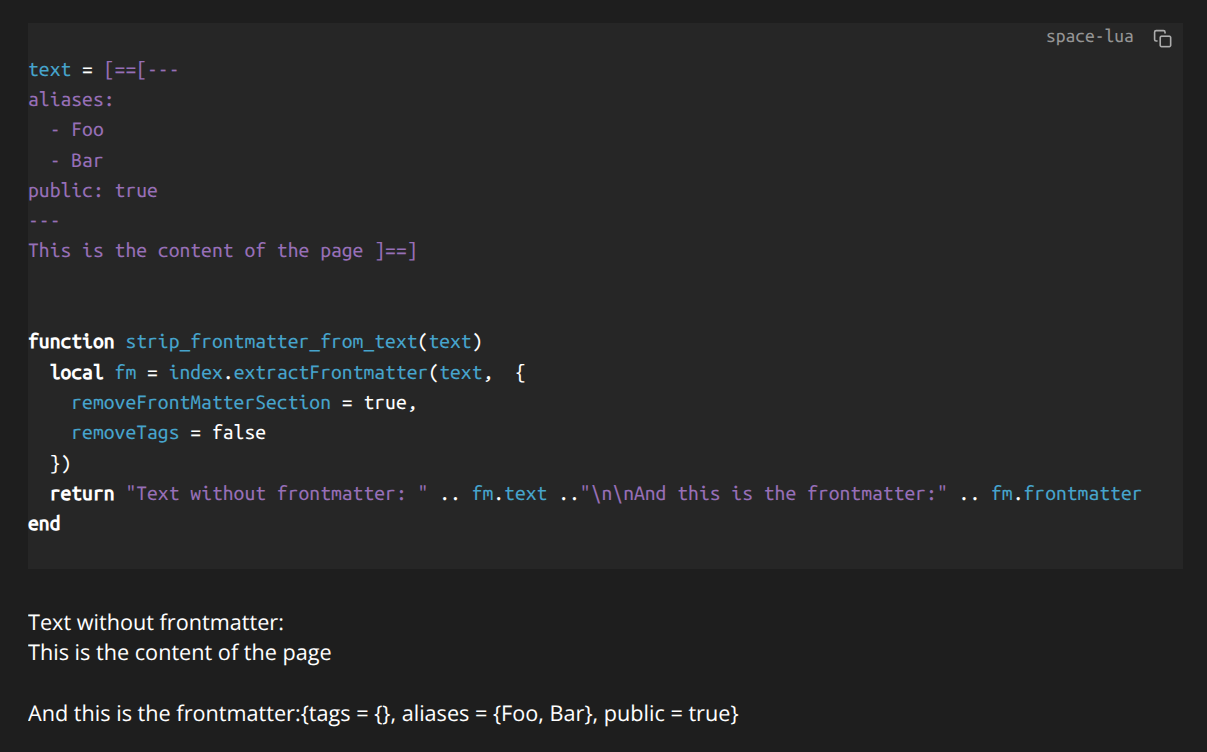Image resolution: width=1207 pixels, height=752 pixels.
Task: Click the strip_frontmatter_from_text function name
Action: coord(270,342)
